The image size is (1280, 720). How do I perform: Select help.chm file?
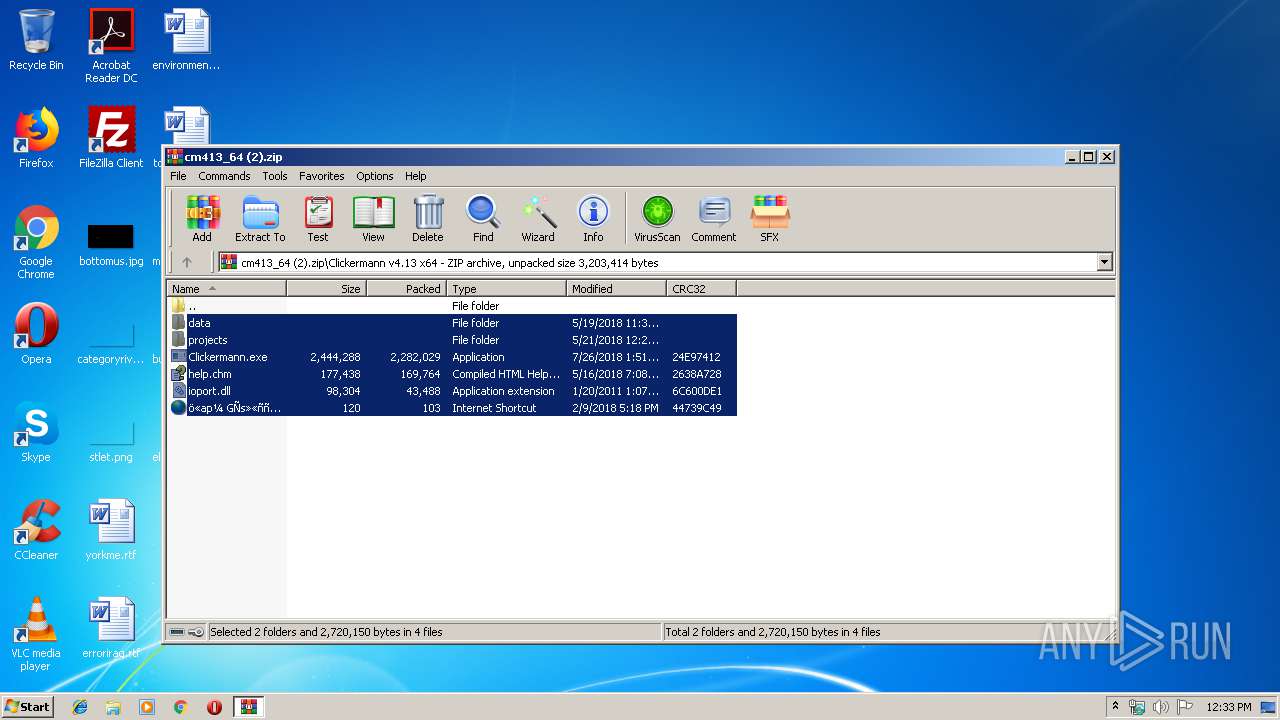click(x=452, y=374)
